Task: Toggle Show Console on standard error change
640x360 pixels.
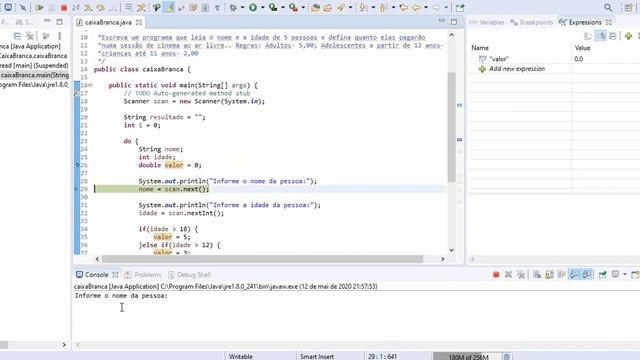Action: 587,275
